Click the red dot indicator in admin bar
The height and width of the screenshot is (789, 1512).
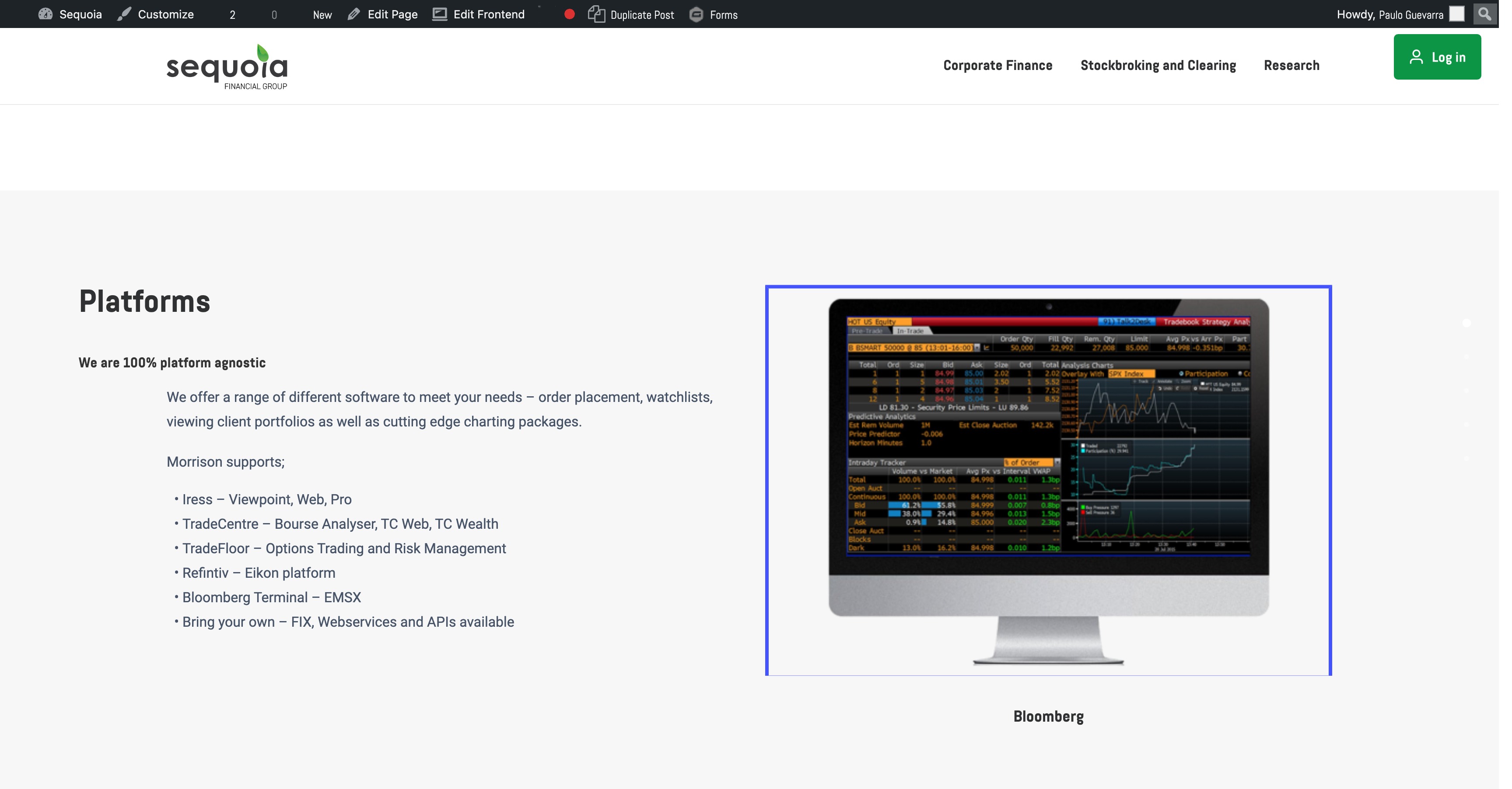coord(569,14)
